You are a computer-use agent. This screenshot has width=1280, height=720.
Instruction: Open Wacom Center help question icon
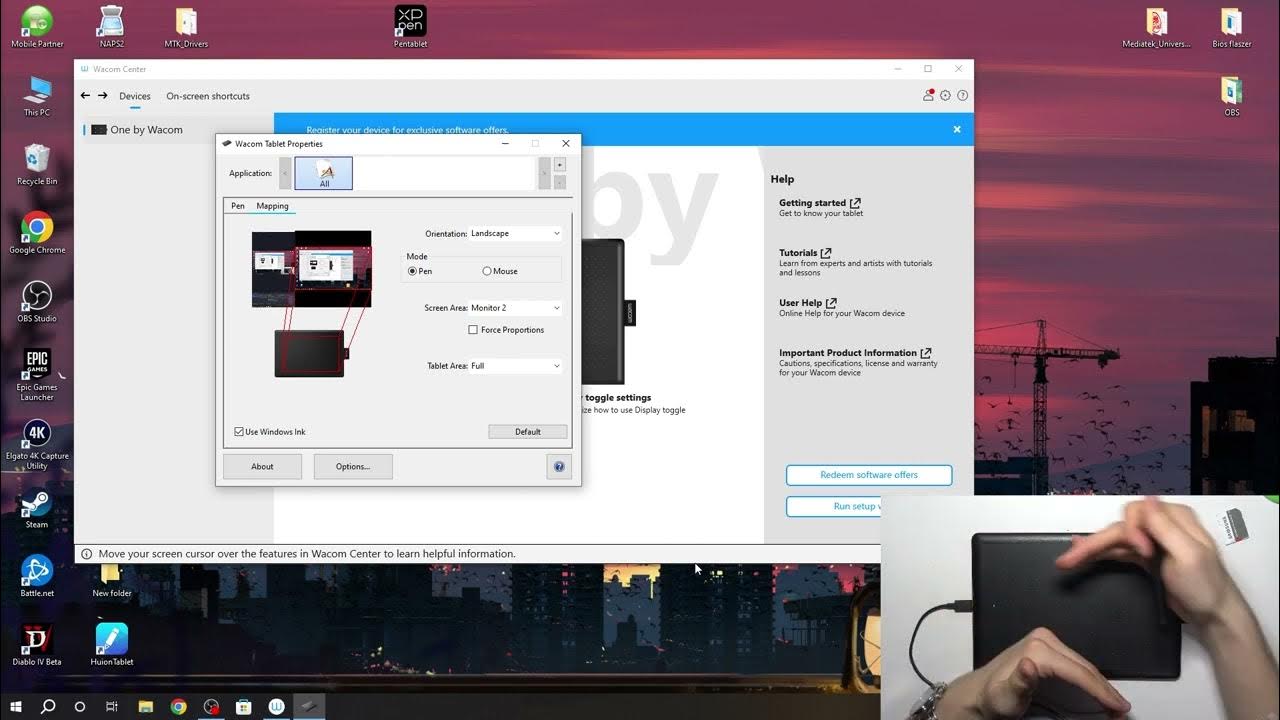(963, 96)
